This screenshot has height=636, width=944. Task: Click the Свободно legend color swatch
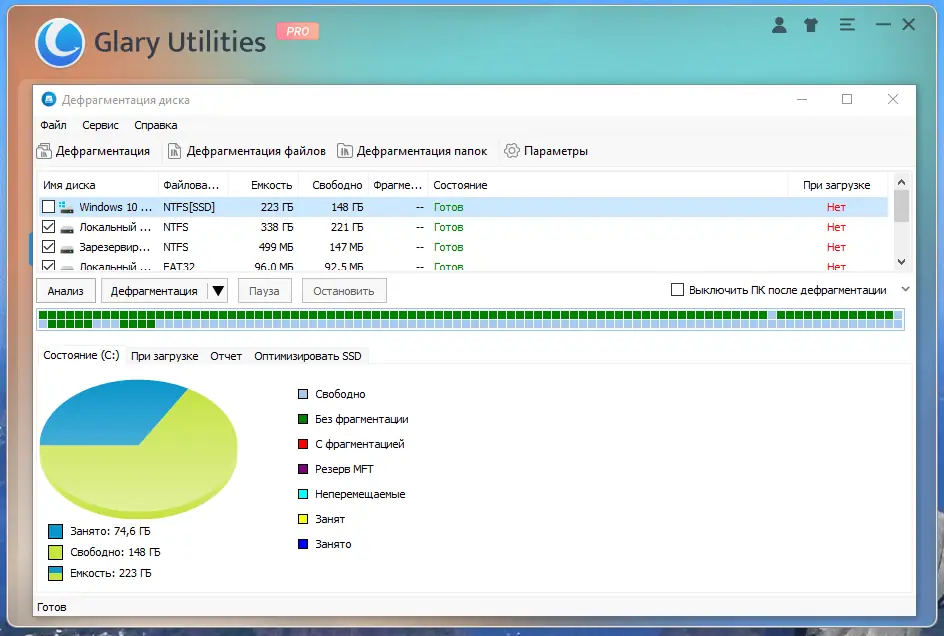click(x=303, y=394)
